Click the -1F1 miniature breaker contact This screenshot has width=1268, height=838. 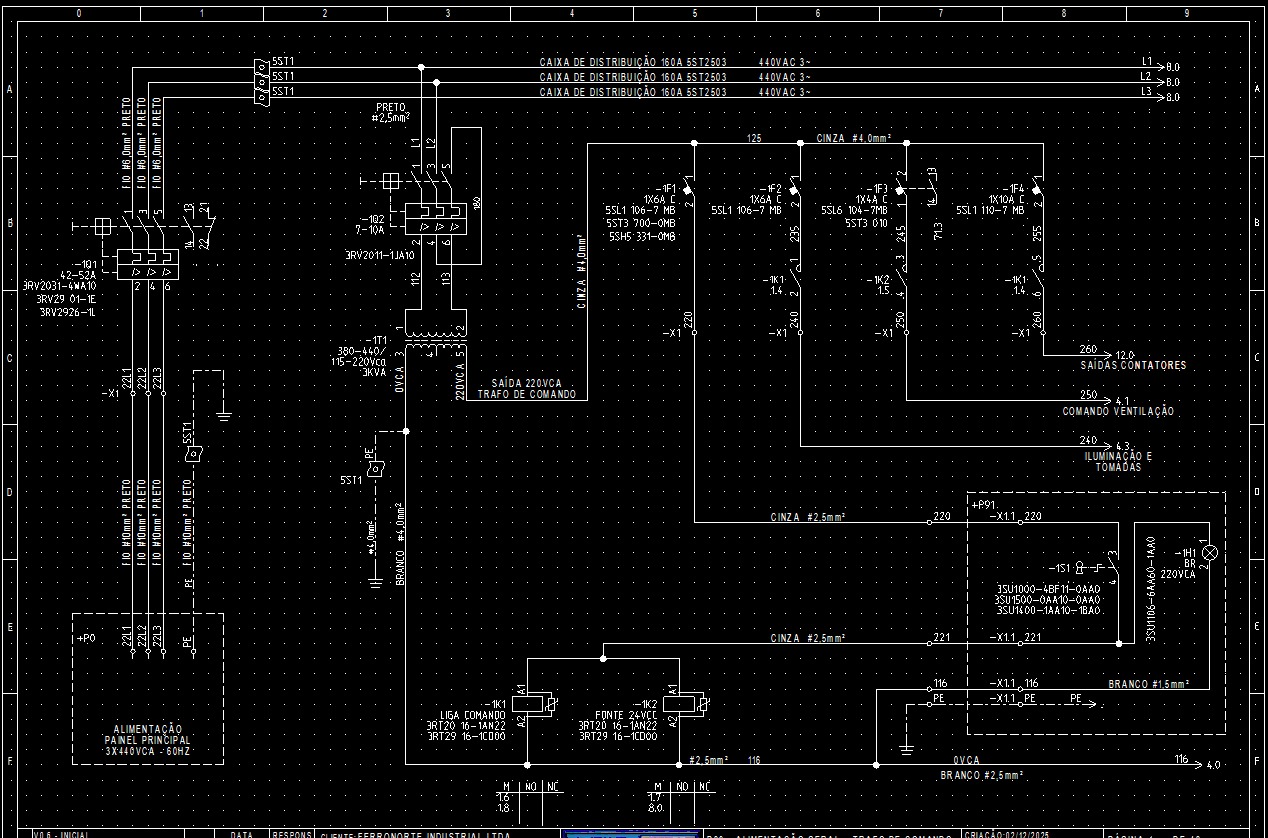(690, 188)
